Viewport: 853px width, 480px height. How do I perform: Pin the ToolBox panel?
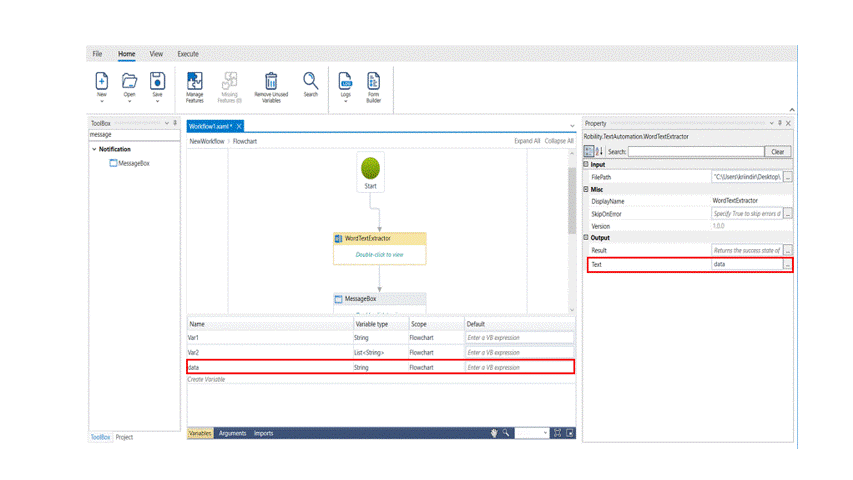coord(175,123)
